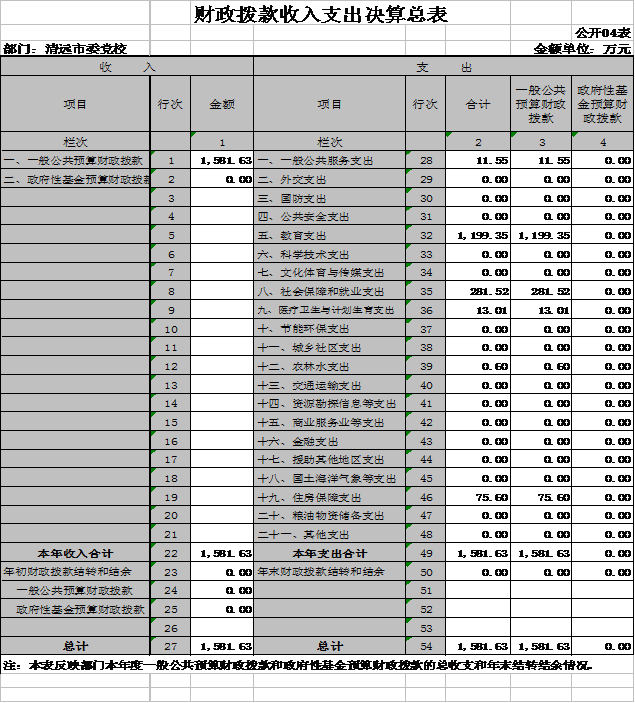Click the 本年支出合计 cell
635x703 pixels.
point(330,553)
